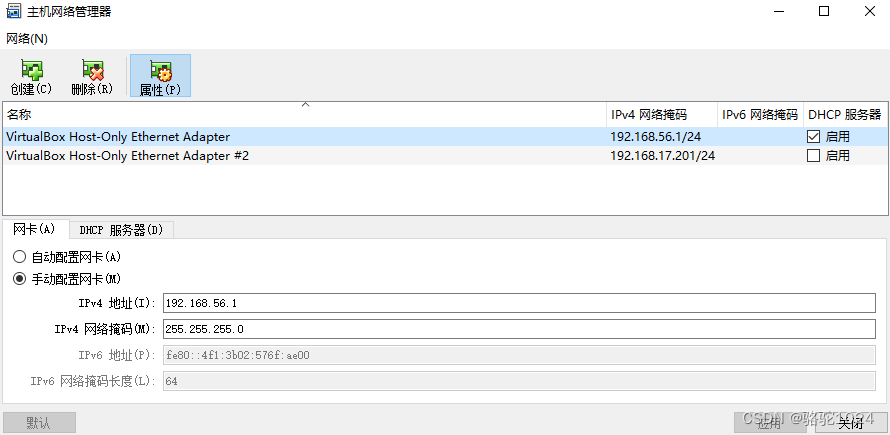
Task: Enable DHCP checkbox for Ethernet Adapter #2
Action: (813, 156)
